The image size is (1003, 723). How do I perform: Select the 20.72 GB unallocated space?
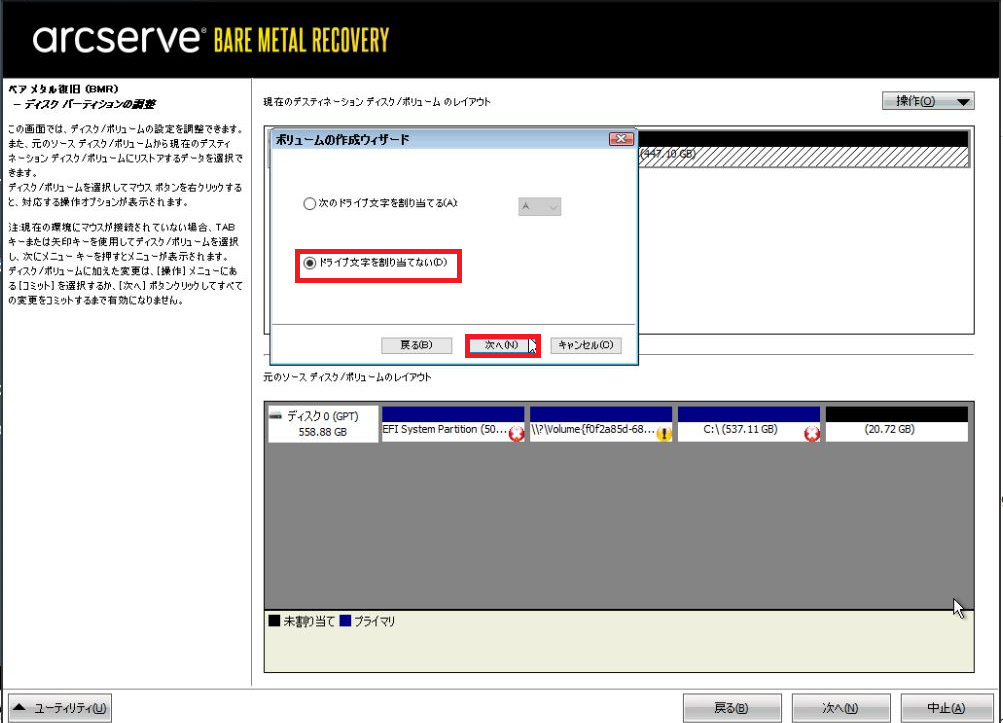click(897, 424)
